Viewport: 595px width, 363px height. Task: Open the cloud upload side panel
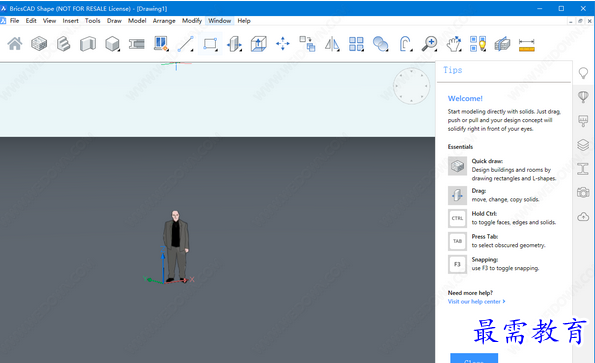tap(583, 217)
